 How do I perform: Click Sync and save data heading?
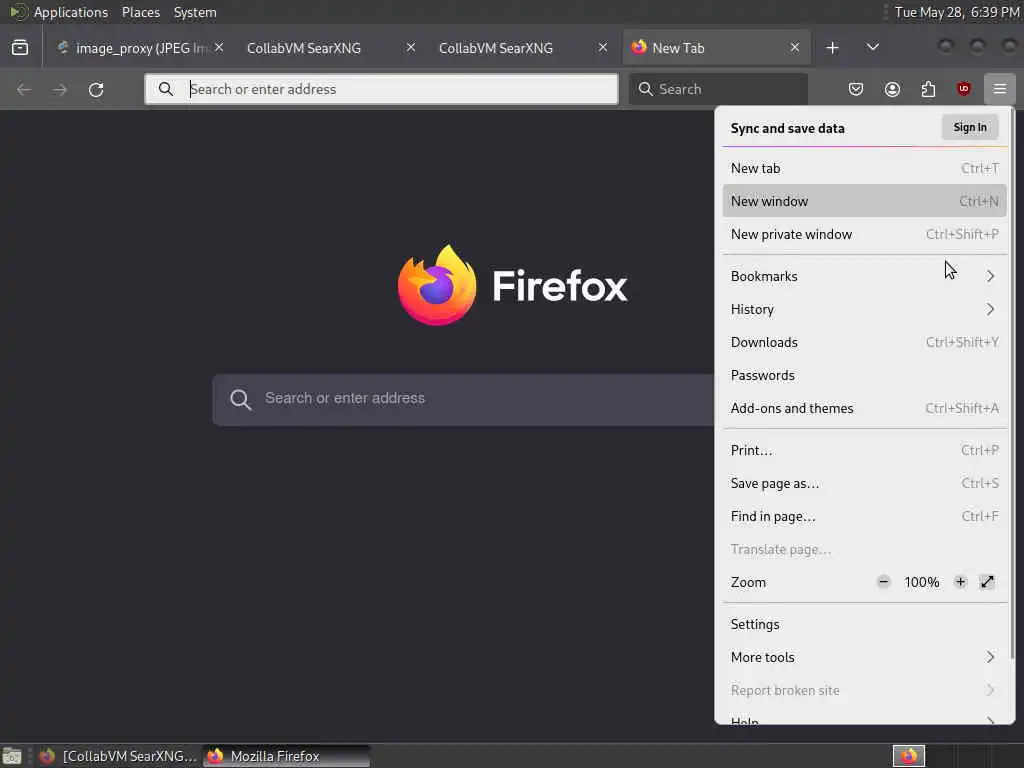click(787, 129)
